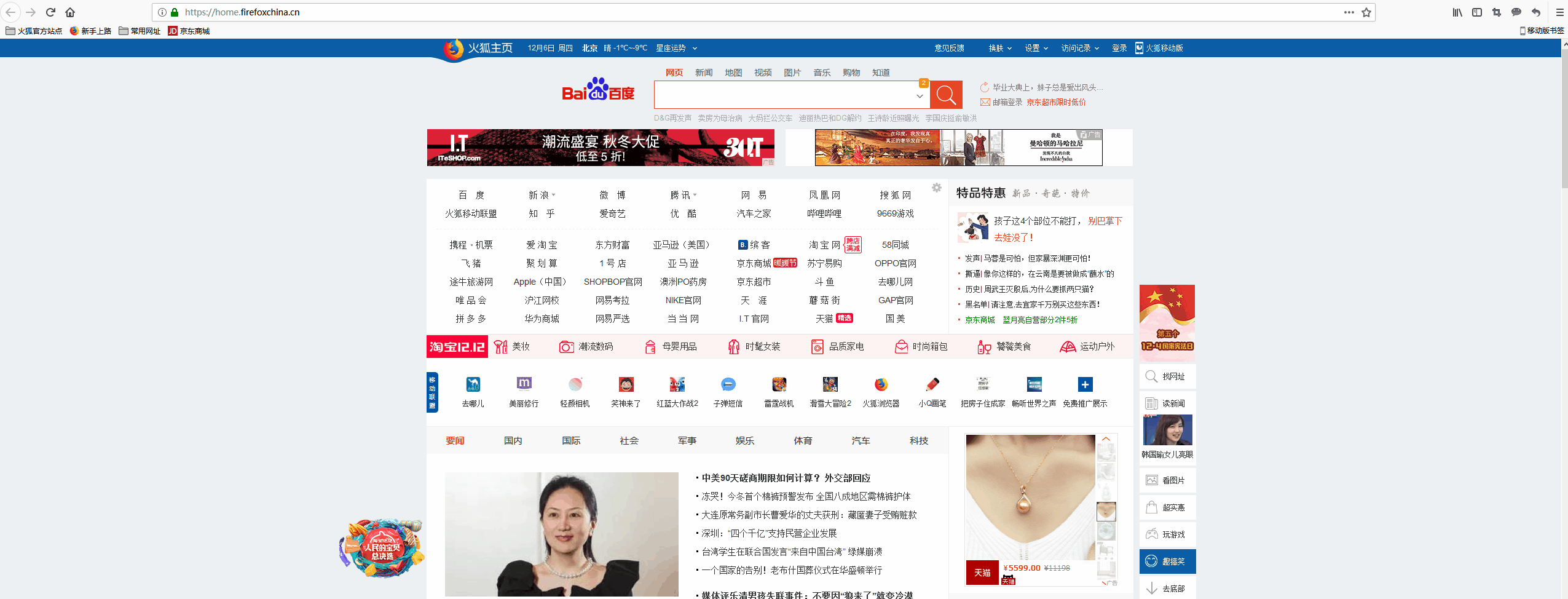The height and width of the screenshot is (599, 1568).
Task: Open the screenshot crop tool icon
Action: tap(1497, 12)
